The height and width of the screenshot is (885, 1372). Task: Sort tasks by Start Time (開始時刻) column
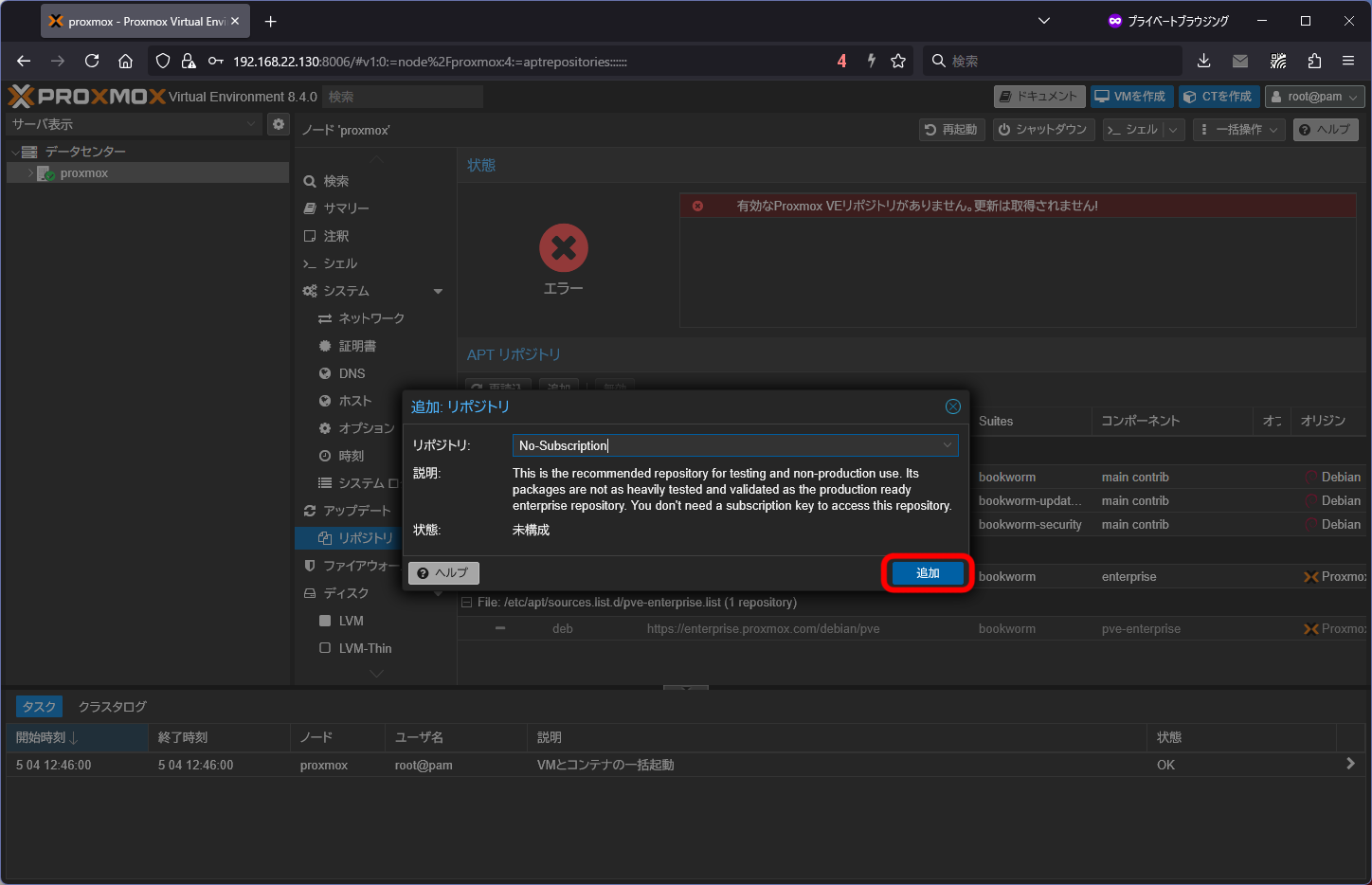(77, 737)
